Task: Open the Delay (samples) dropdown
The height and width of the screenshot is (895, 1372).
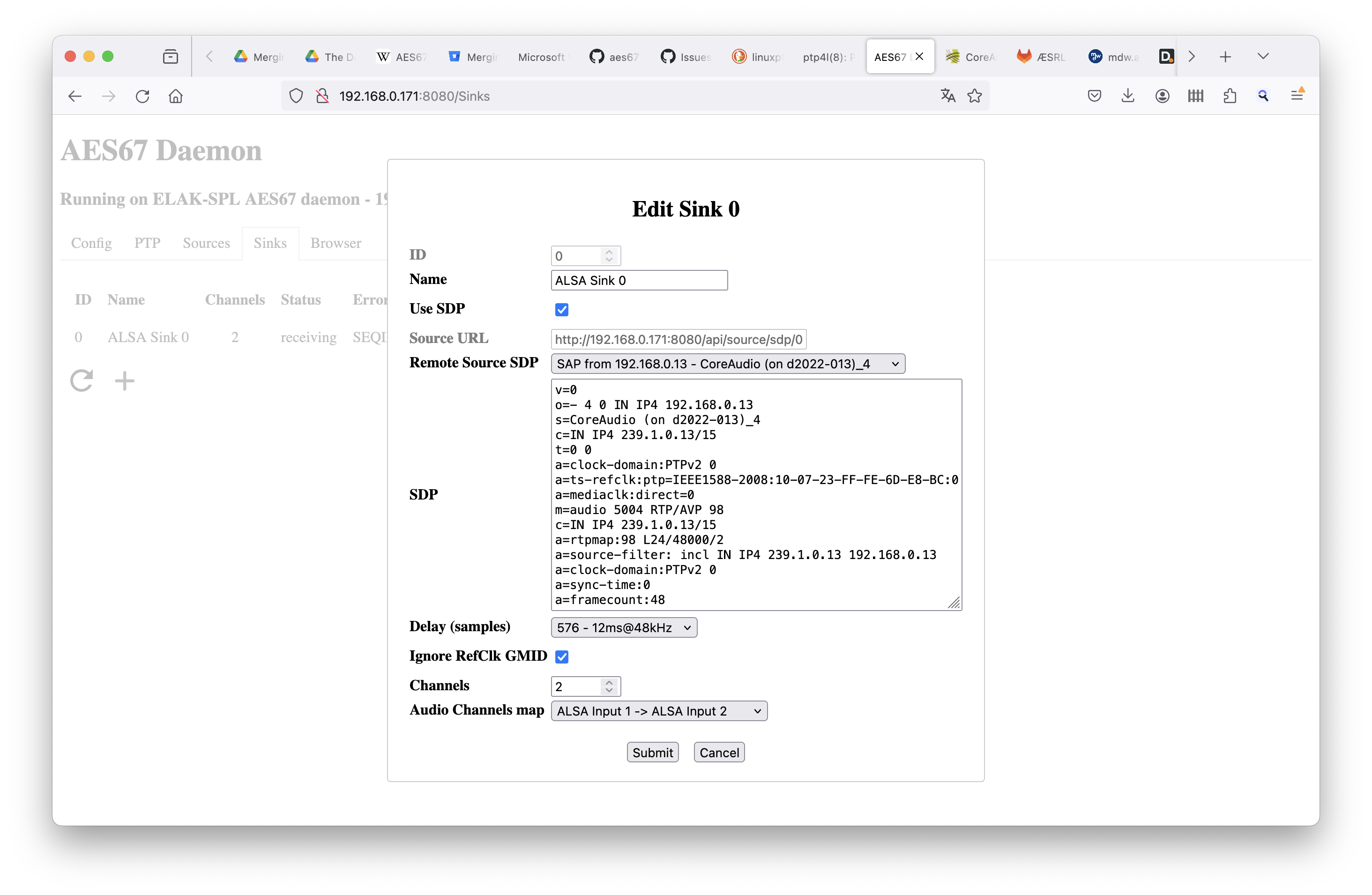Action: click(624, 627)
